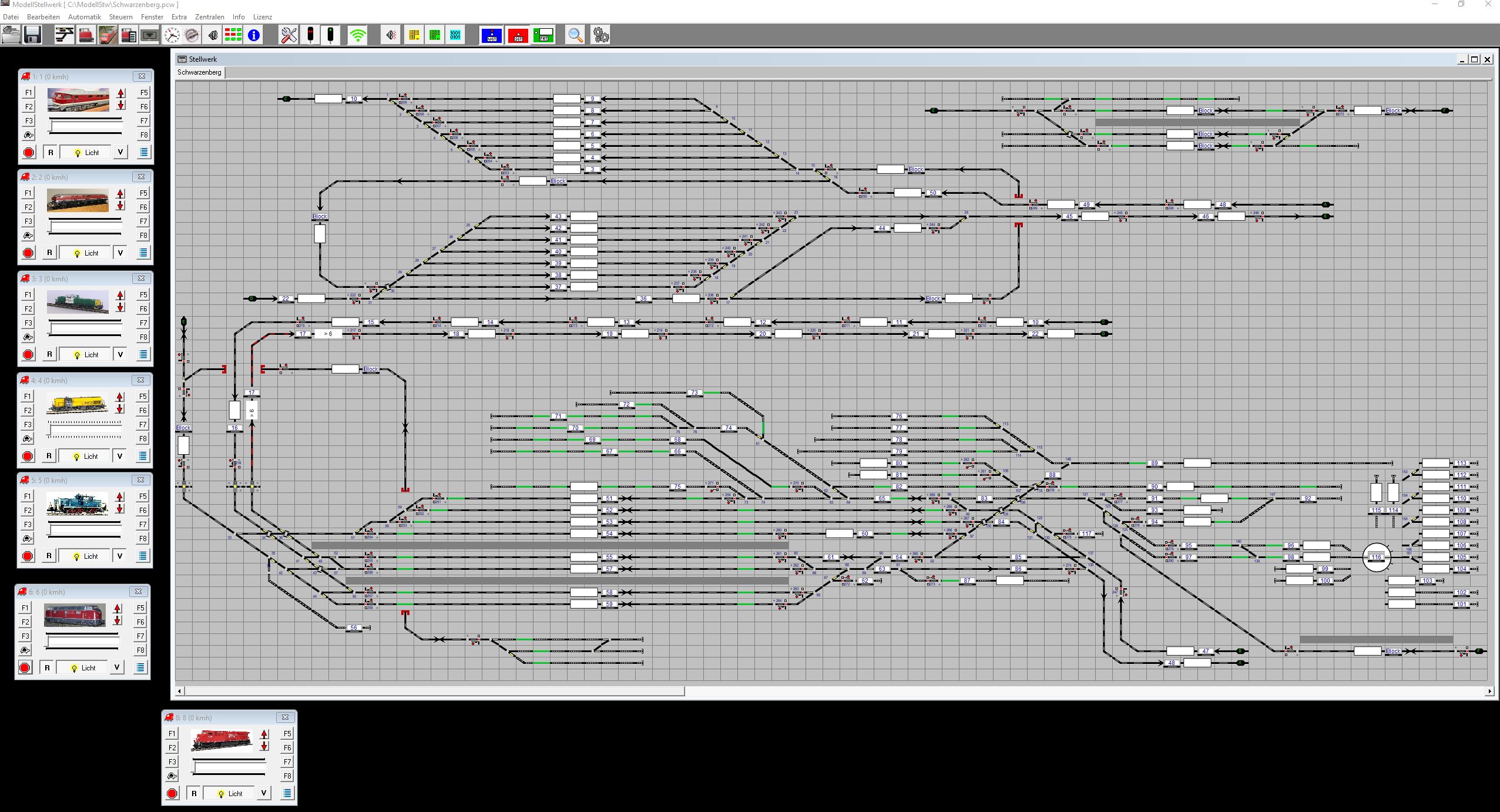Screen dimensions: 1500x812
Task: Toggle F8 function in loco 5 panel
Action: coord(143,538)
